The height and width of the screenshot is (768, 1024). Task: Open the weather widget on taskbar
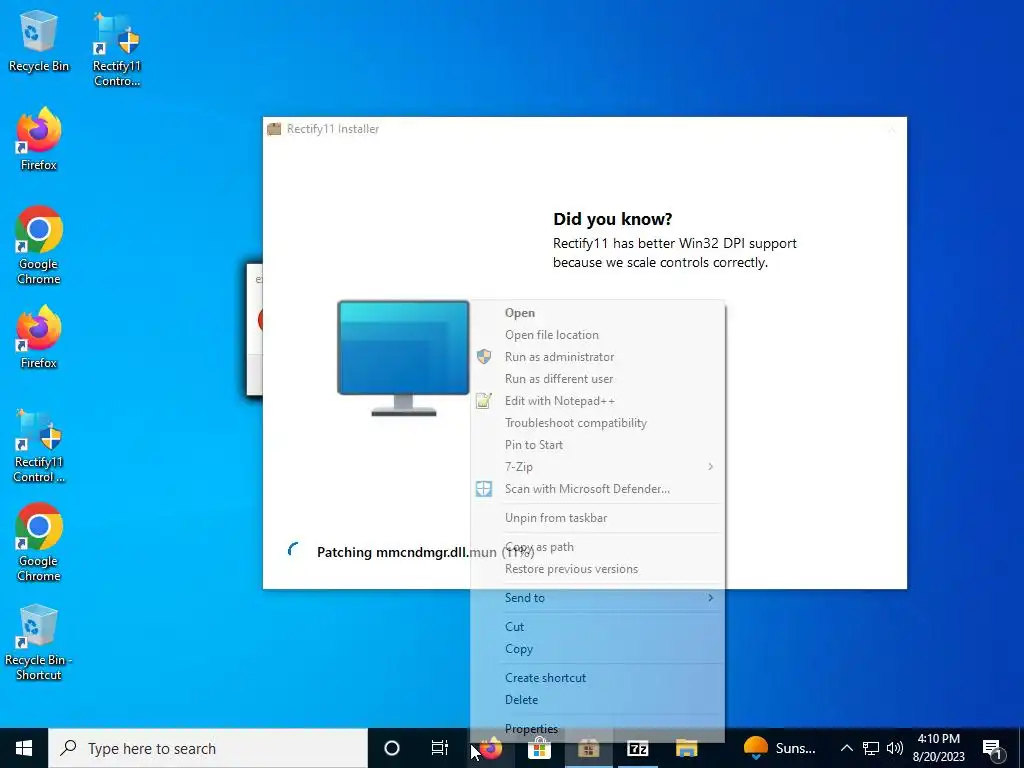click(x=780, y=748)
